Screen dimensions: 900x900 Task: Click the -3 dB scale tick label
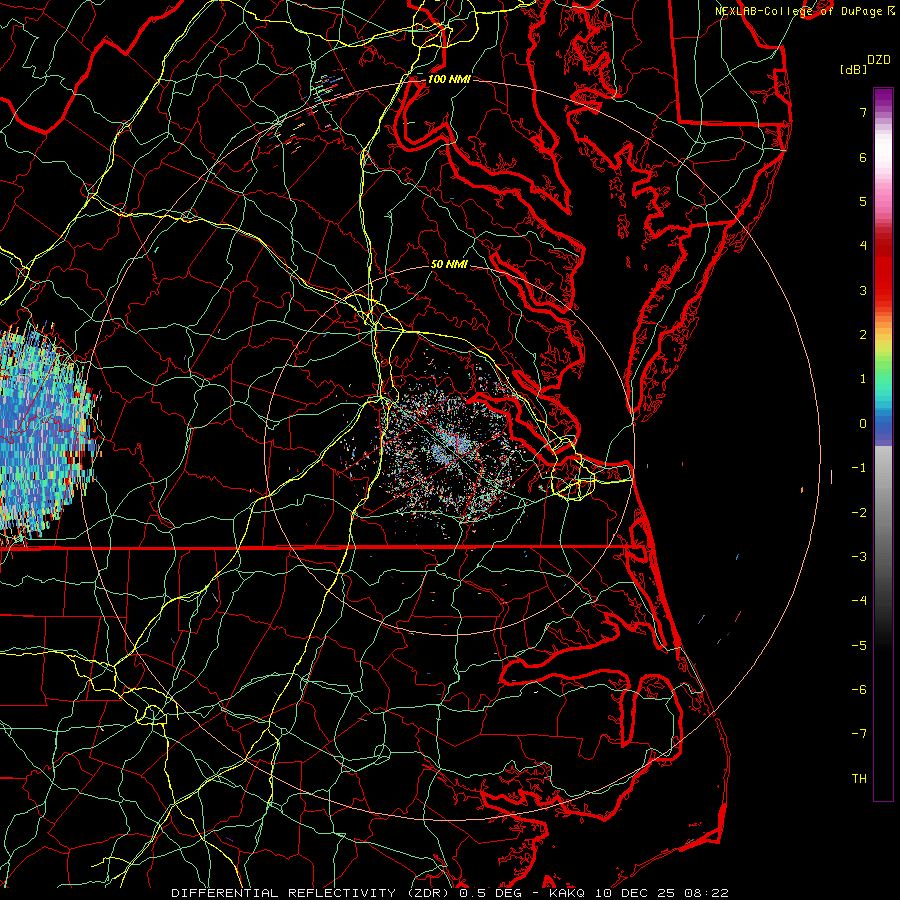pos(859,557)
